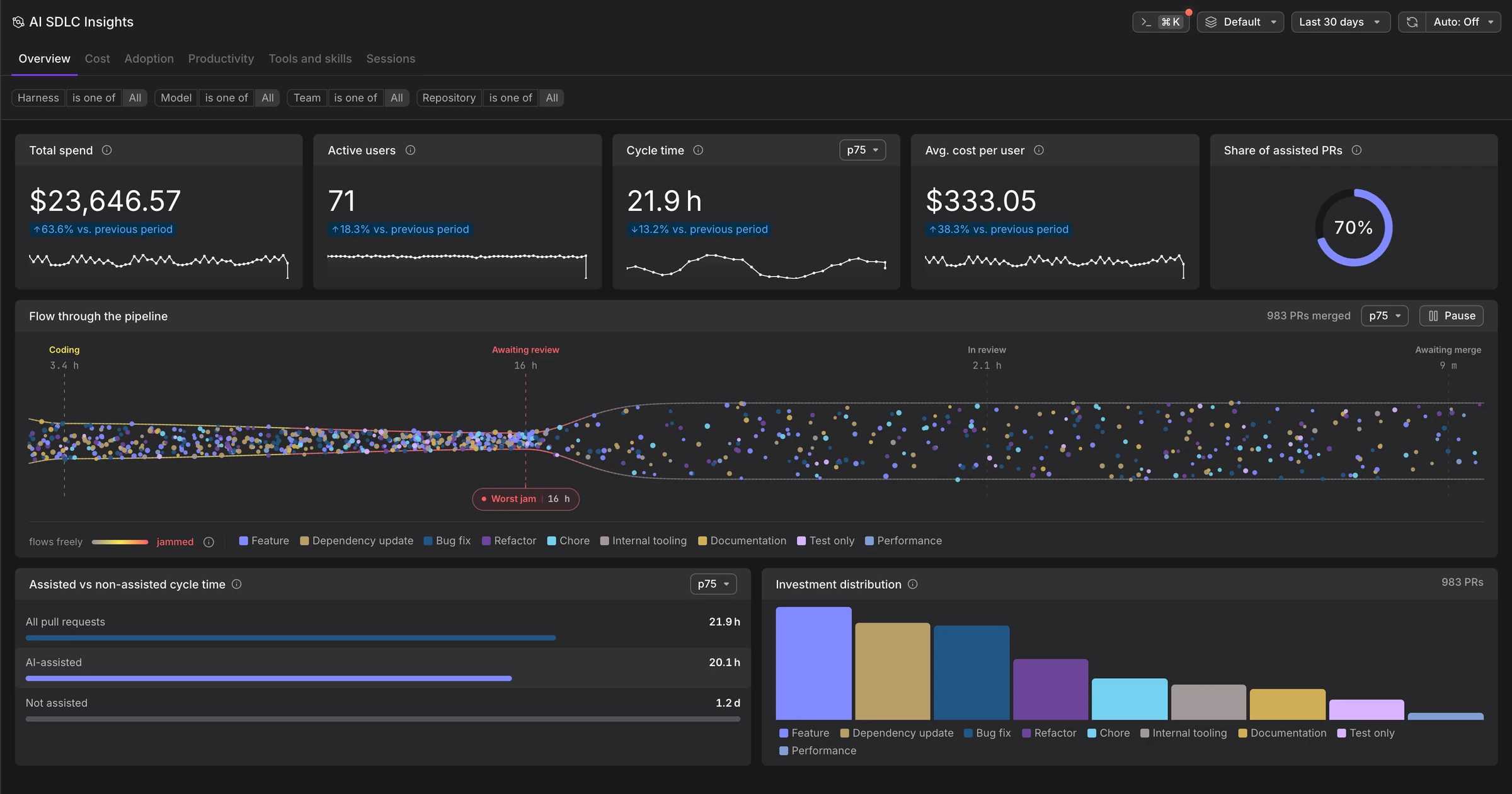The height and width of the screenshot is (794, 1512).
Task: Show info for Active users
Action: tap(410, 150)
